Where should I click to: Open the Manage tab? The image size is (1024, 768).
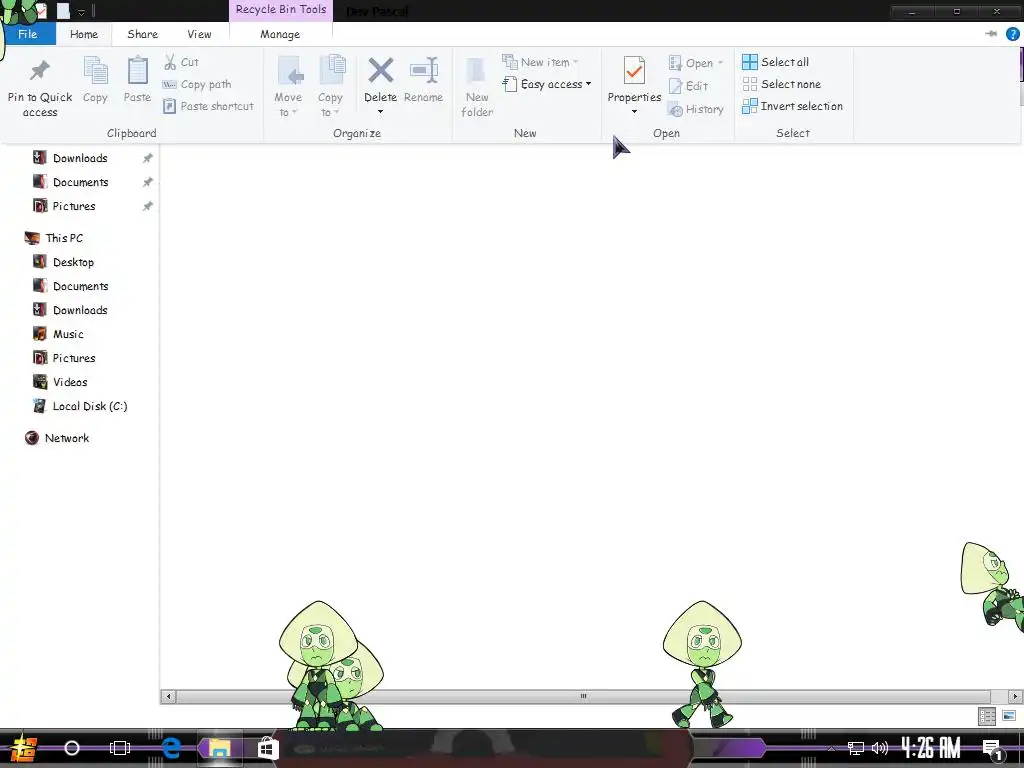tap(280, 34)
